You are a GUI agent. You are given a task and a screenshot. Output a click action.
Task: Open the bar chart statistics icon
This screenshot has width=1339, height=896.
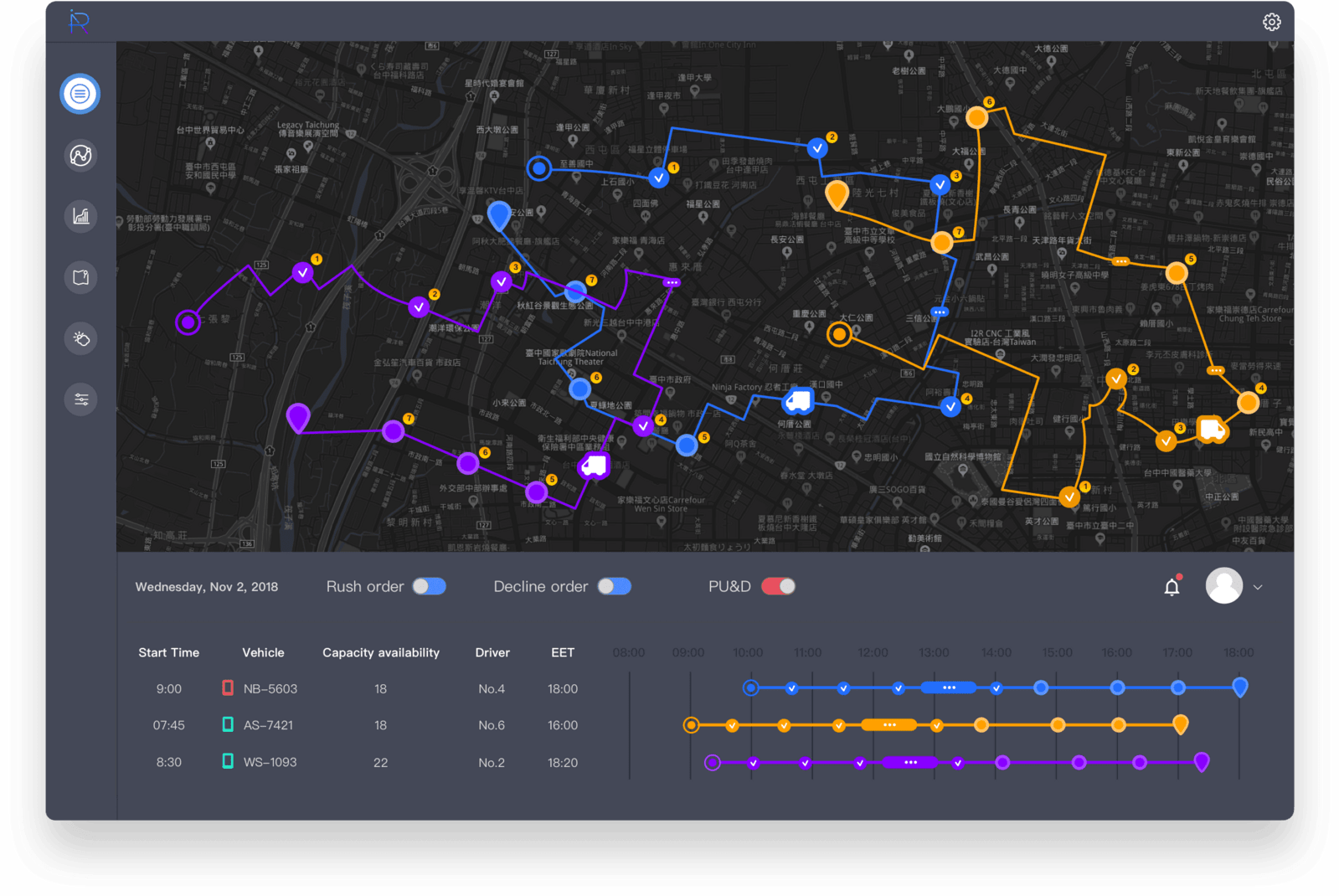point(80,217)
